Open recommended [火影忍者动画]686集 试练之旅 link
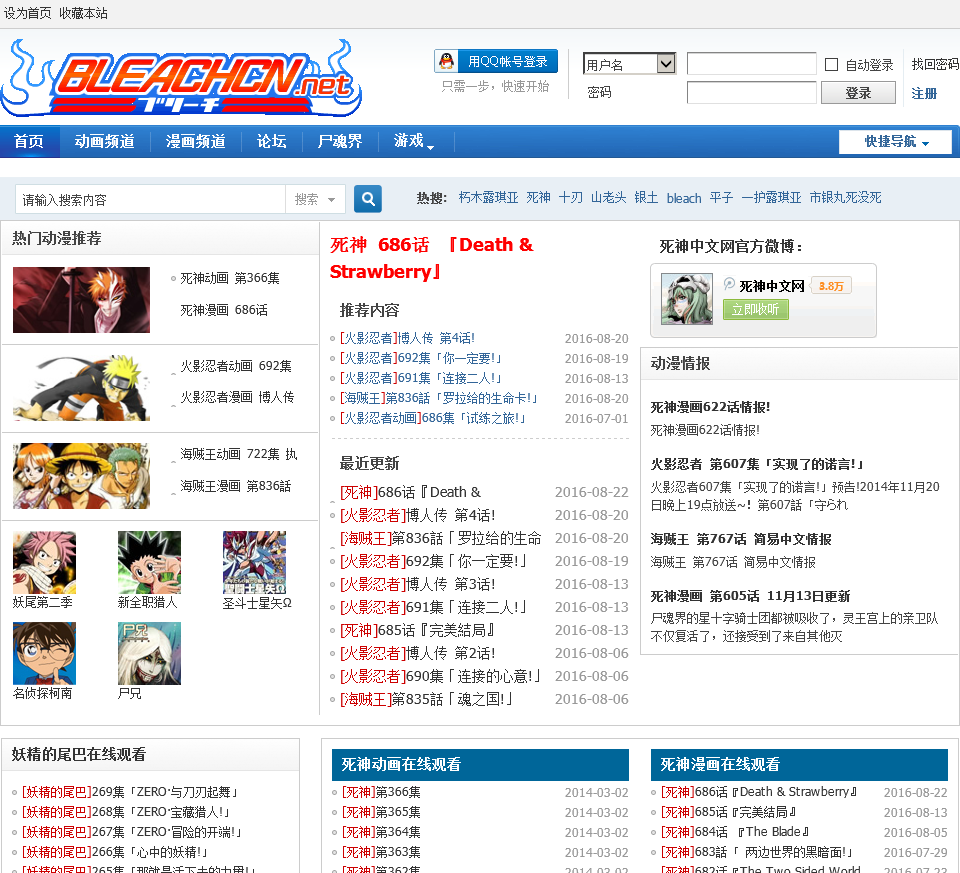 tap(433, 418)
